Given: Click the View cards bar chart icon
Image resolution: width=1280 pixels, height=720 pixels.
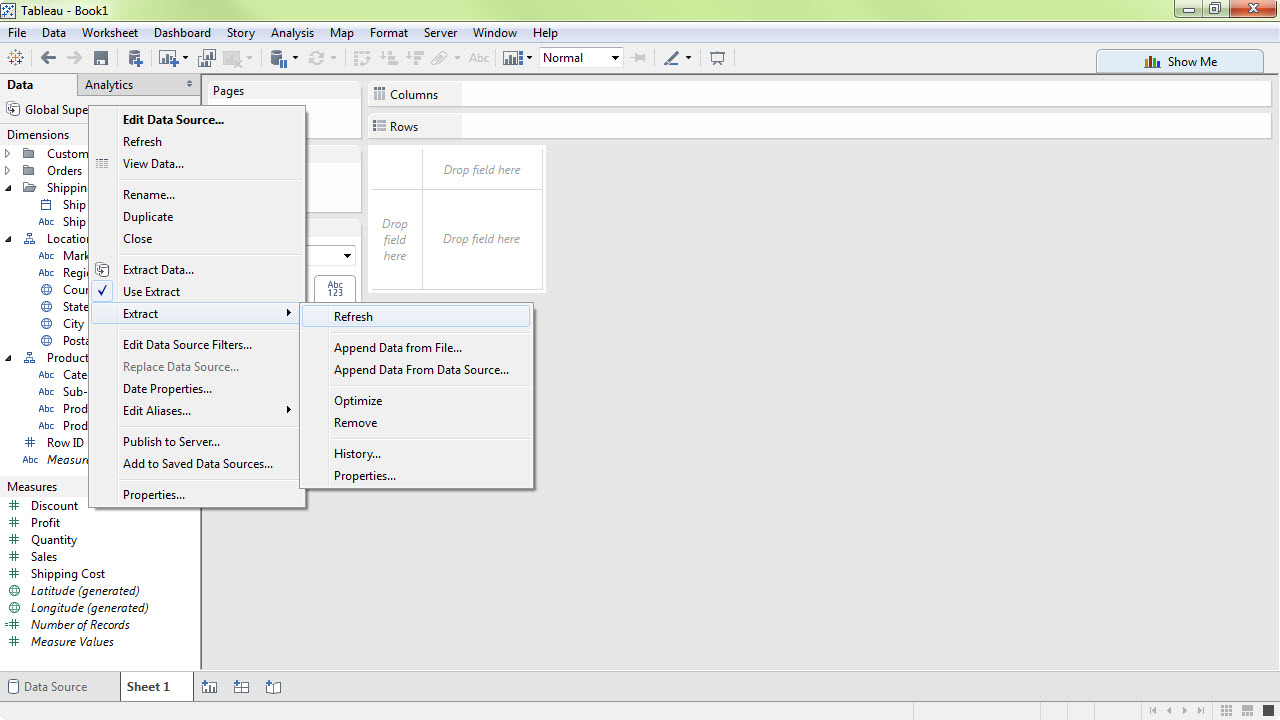Looking at the screenshot, I should point(513,58).
